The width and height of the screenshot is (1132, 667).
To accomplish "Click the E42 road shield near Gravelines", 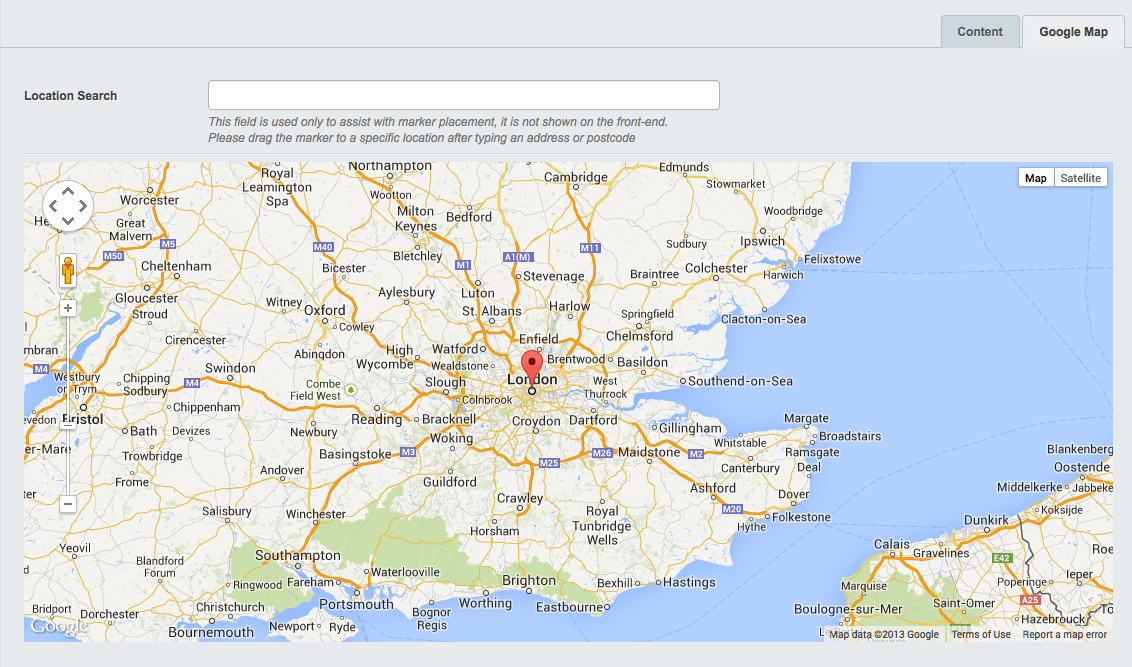I will [1002, 558].
